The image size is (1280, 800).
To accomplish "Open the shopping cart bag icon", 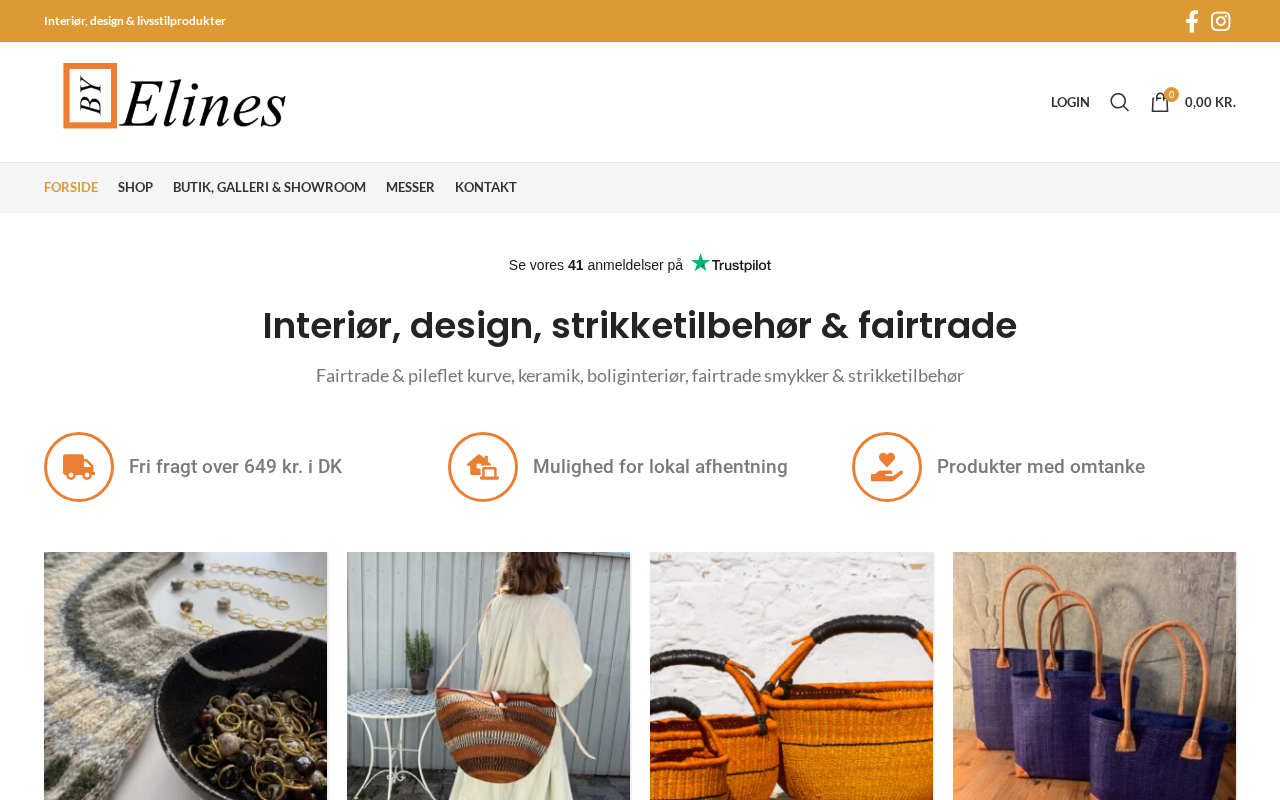I will point(1160,102).
